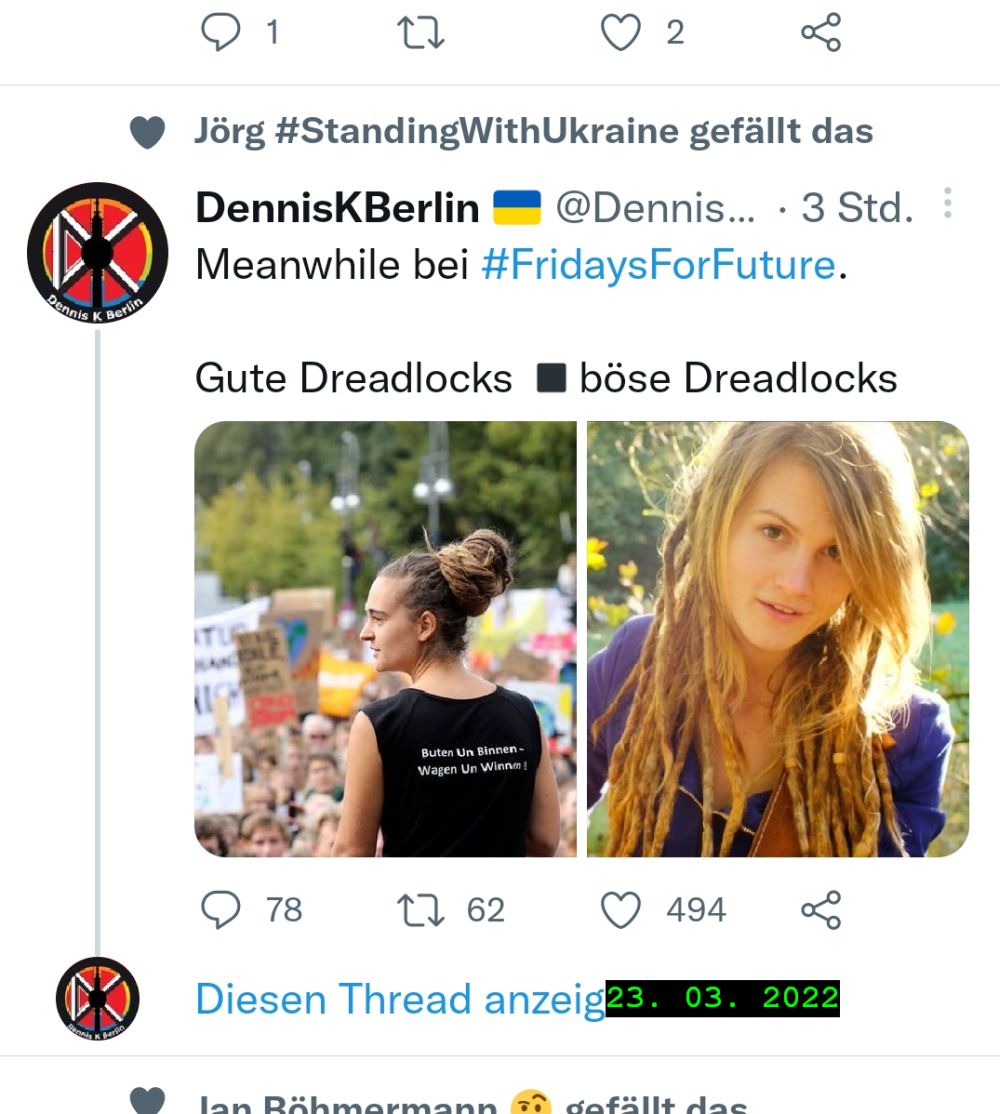Viewport: 1000px width, 1114px height.
Task: Share the DennisKBerlin dreadlocks tweet
Action: pyautogui.click(x=821, y=910)
